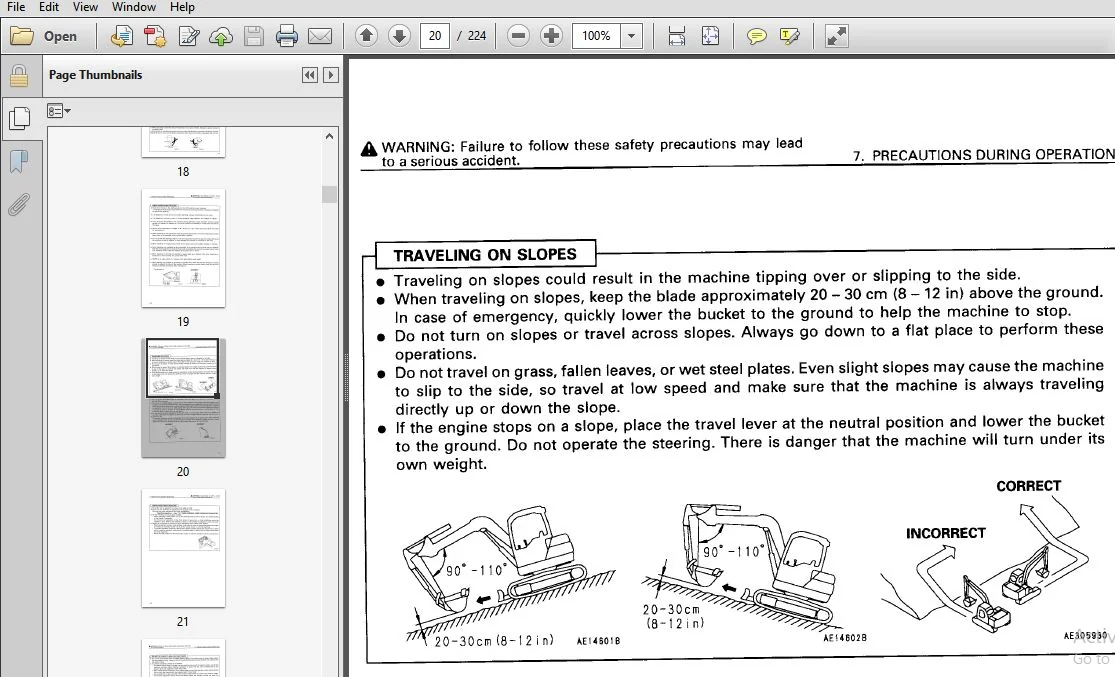
Task: Click the security lock icon in sidebar
Action: (19, 75)
